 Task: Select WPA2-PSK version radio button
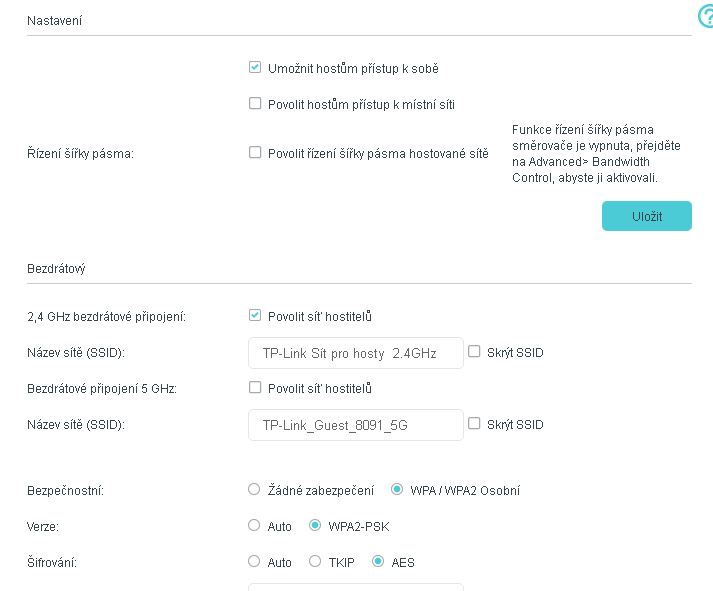(x=315, y=526)
